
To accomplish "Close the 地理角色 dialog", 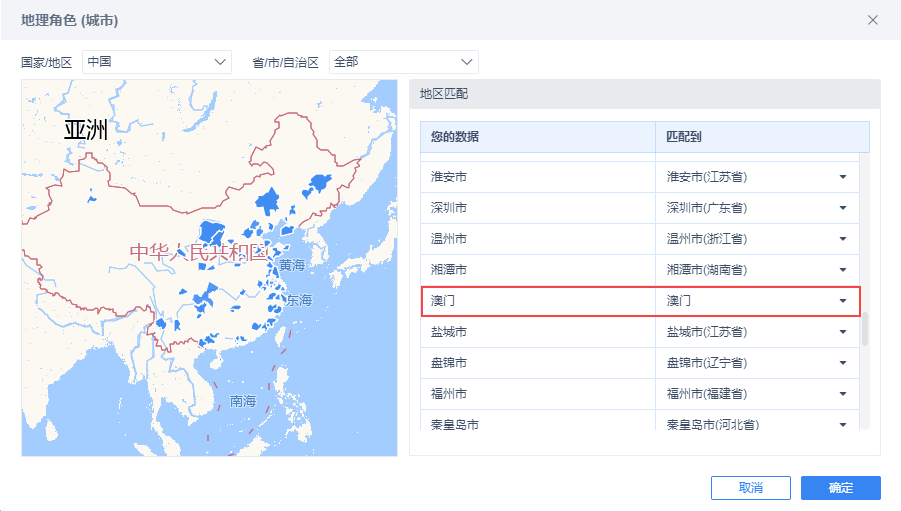I will 873,20.
